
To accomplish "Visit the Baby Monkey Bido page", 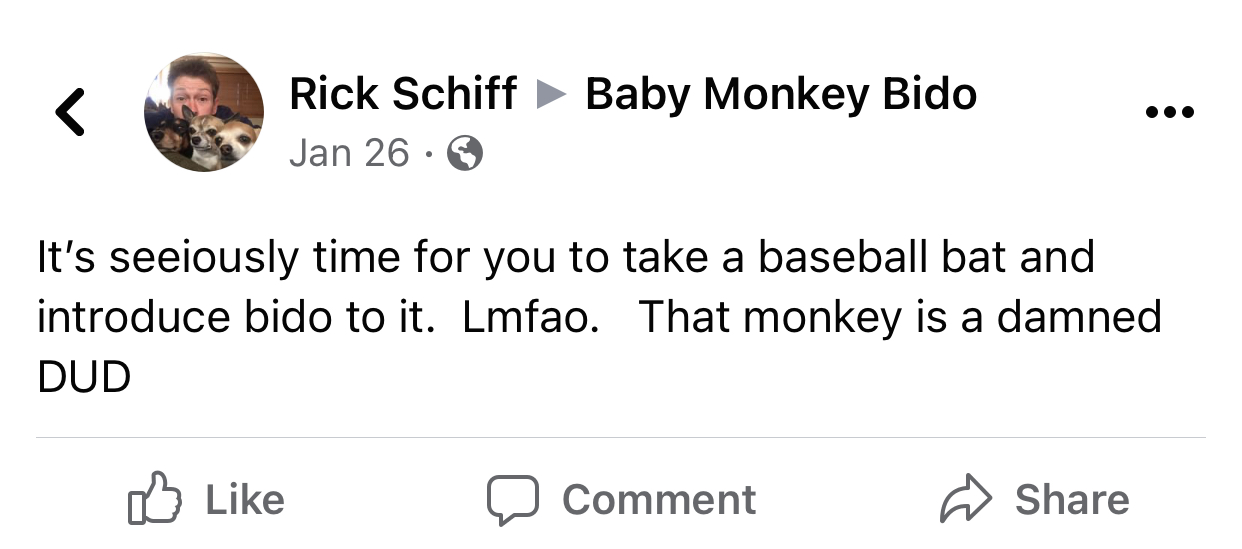I will click(x=780, y=95).
